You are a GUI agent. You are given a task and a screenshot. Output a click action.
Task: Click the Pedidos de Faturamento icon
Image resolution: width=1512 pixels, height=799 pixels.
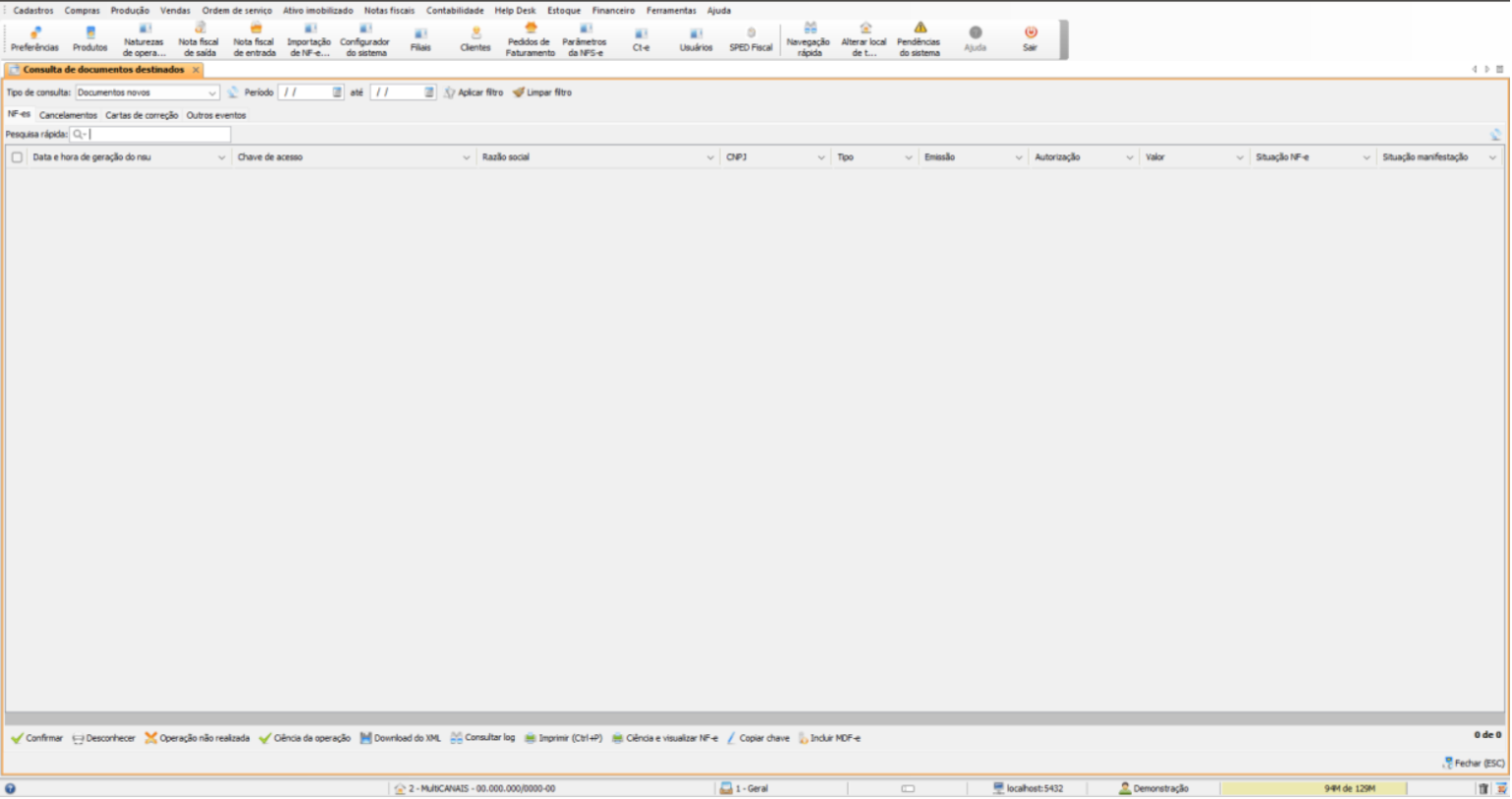pyautogui.click(x=531, y=30)
